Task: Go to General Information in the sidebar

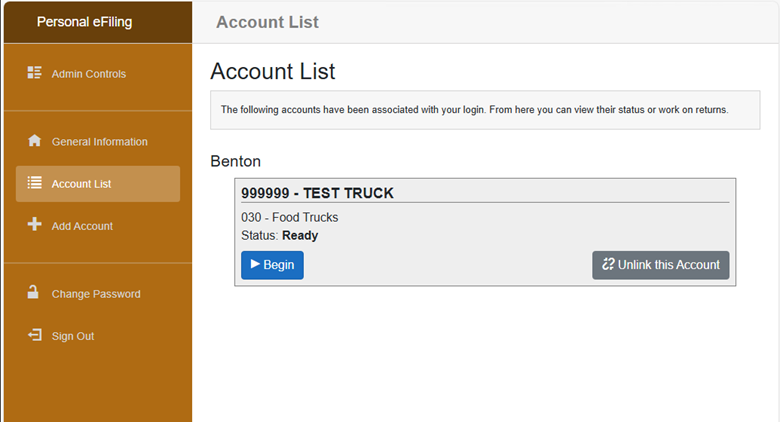Action: coord(99,142)
